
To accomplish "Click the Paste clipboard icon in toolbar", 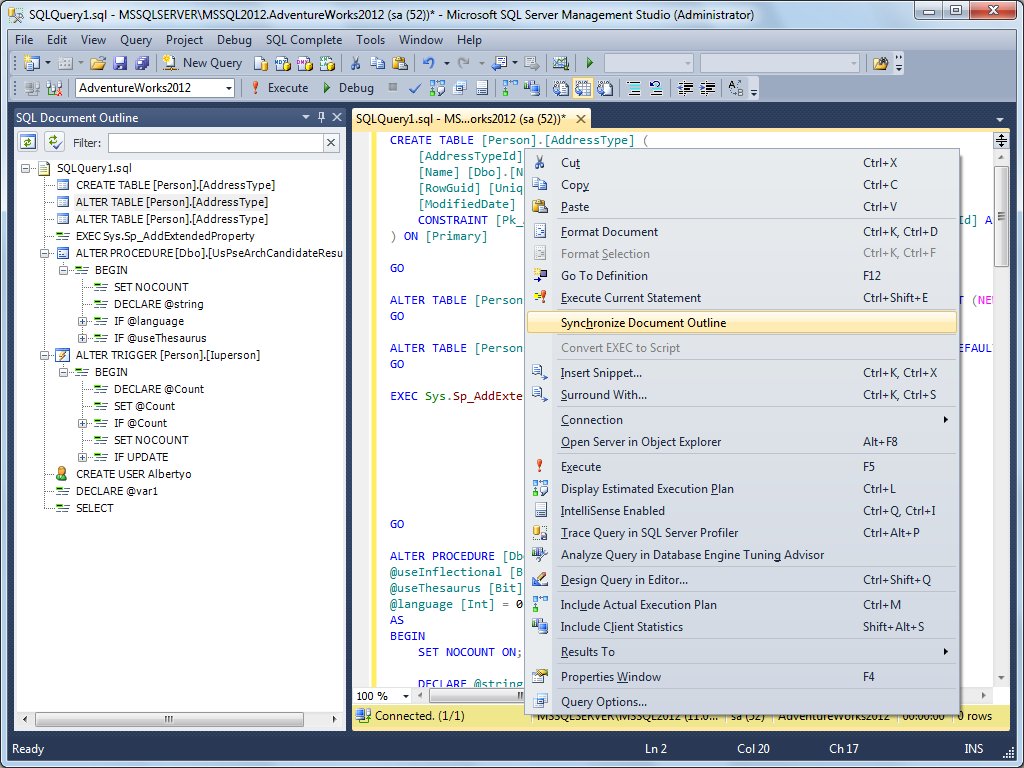I will pyautogui.click(x=400, y=63).
